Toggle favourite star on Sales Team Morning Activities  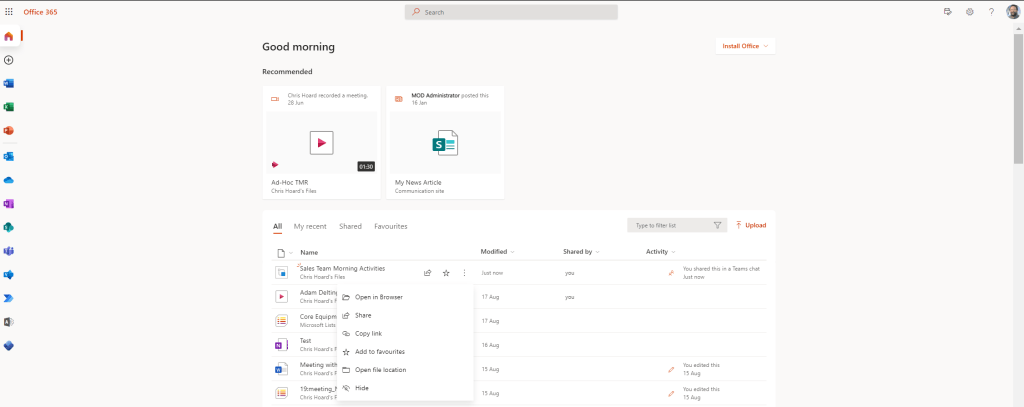[446, 273]
